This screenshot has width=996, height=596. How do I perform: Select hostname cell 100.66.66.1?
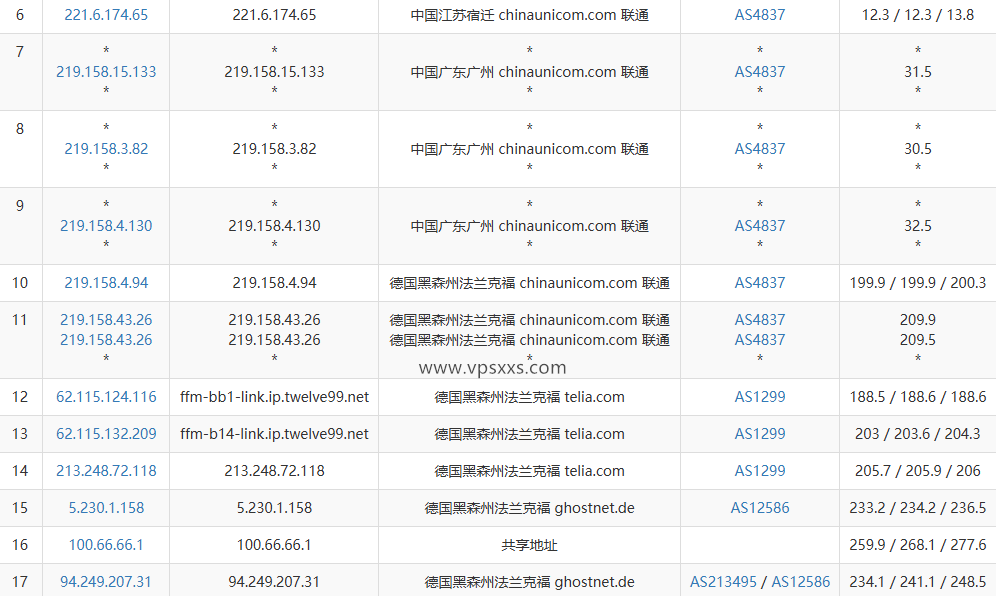[274, 545]
